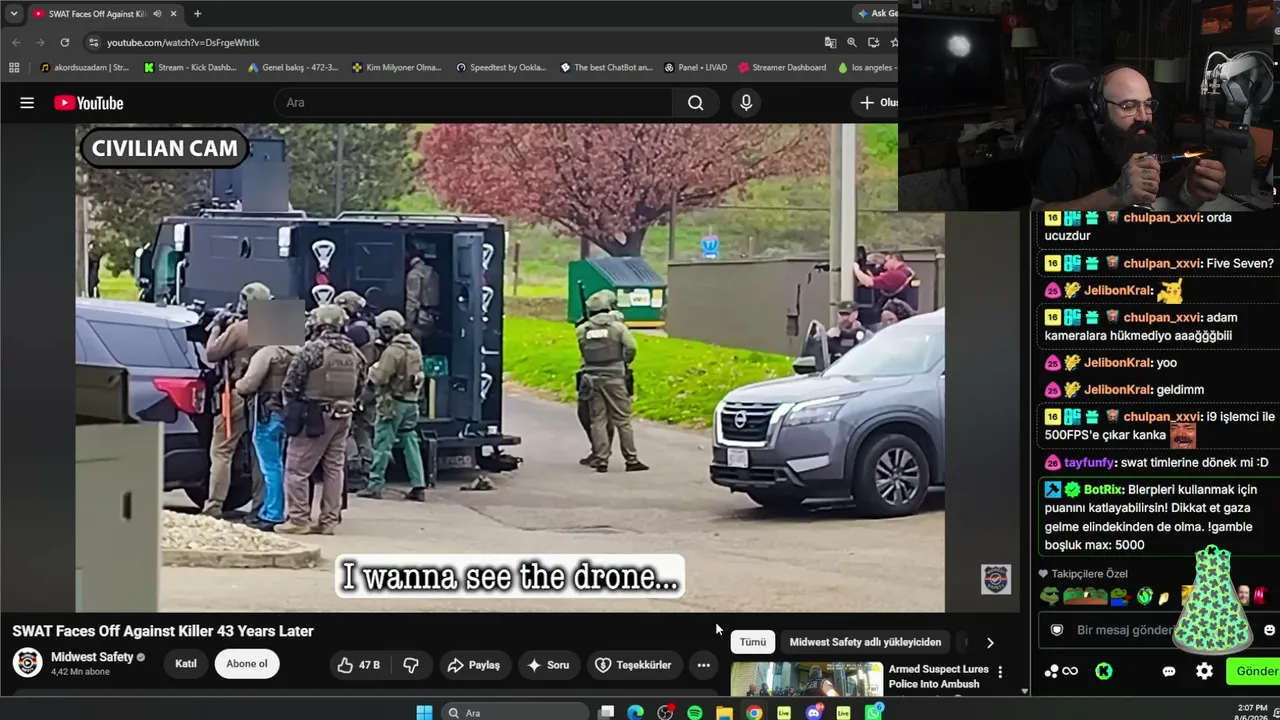Click the video title SWAT Faces Off text
The width and height of the screenshot is (1280, 720).
click(163, 631)
